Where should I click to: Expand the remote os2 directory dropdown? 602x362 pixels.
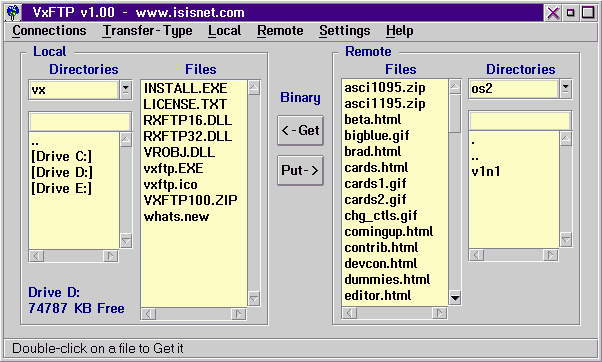tap(565, 89)
